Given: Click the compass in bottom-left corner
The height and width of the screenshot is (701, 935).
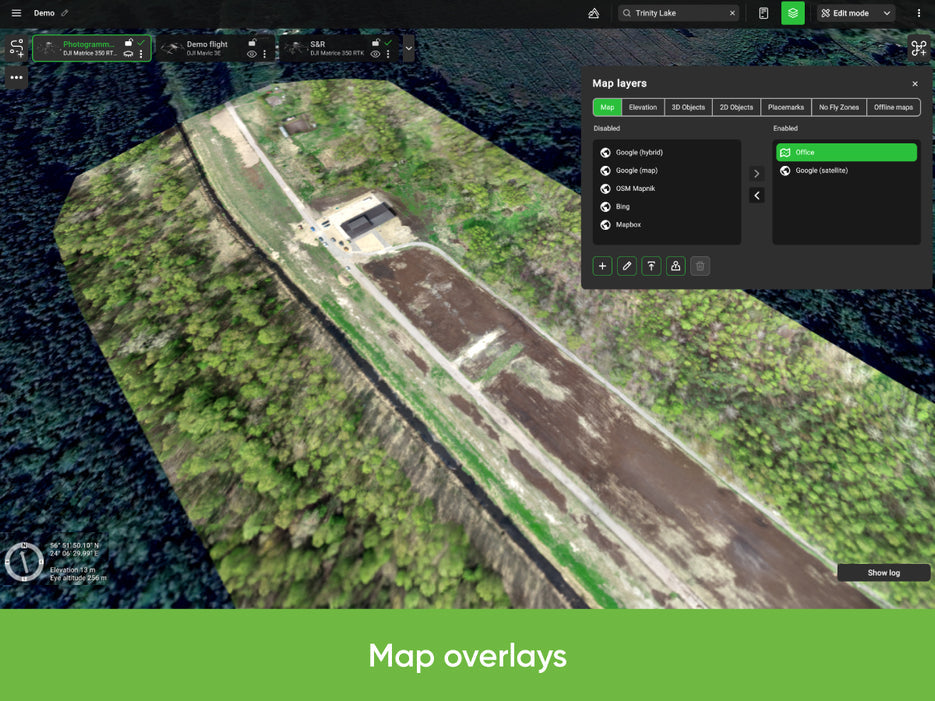Looking at the screenshot, I should click(23, 561).
